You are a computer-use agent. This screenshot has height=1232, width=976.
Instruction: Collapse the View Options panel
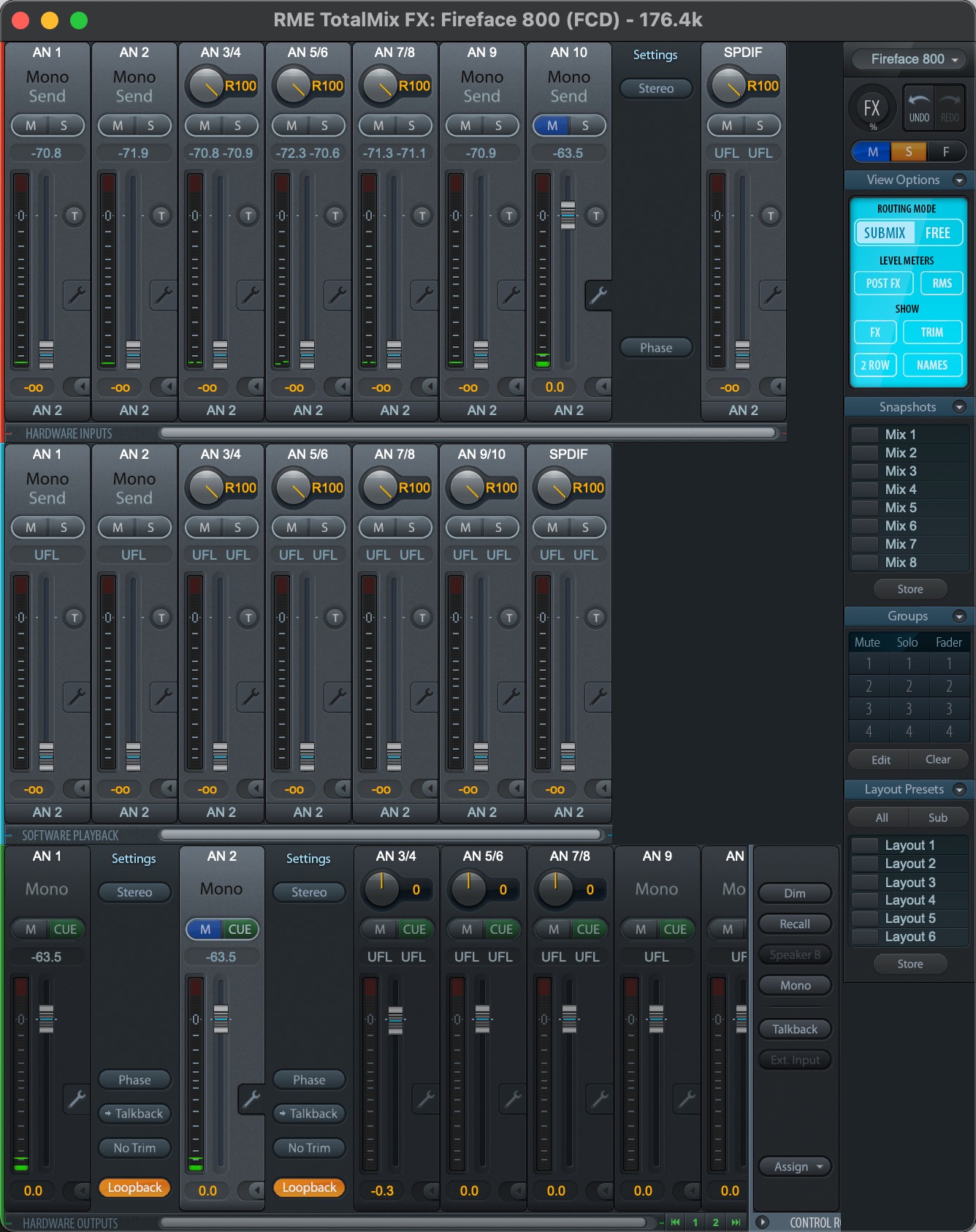[x=959, y=180]
